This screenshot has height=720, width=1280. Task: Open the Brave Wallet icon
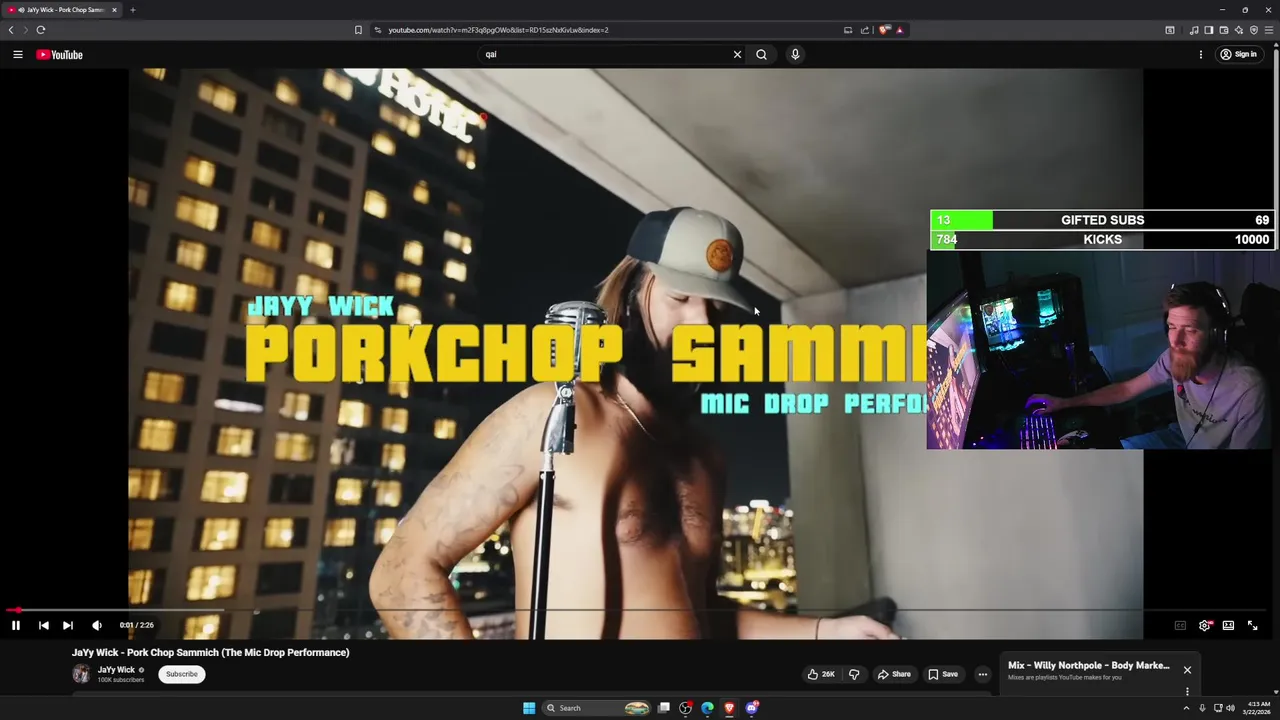click(1224, 30)
